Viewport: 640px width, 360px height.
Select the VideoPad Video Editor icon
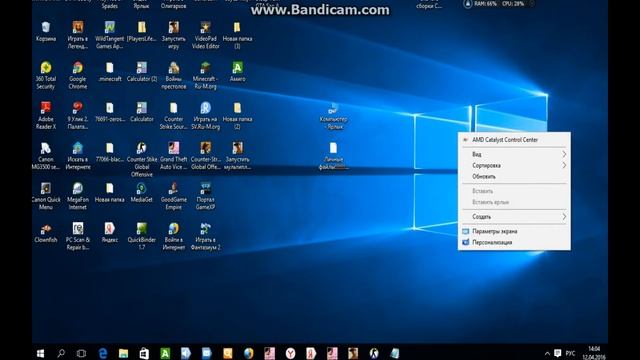[x=205, y=35]
